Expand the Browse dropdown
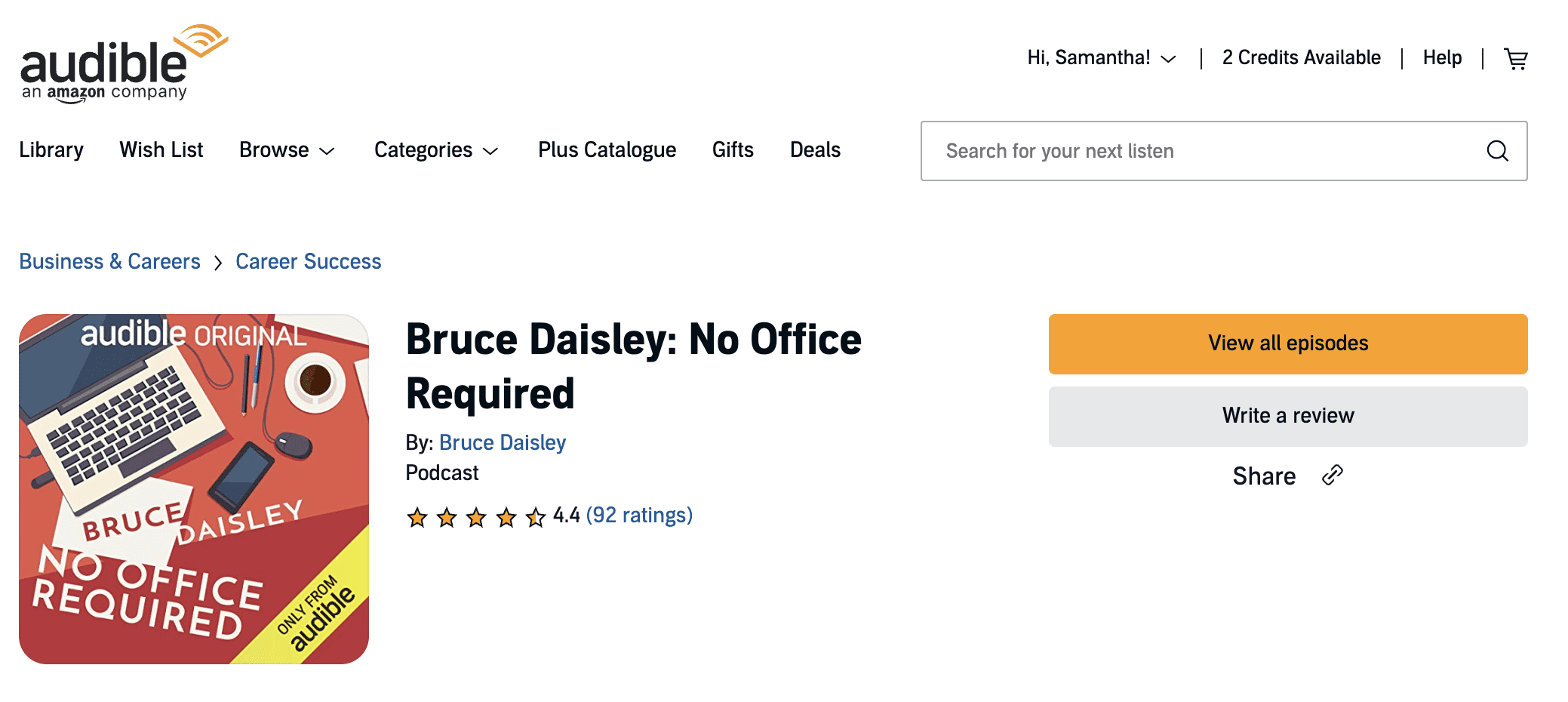The image size is (1568, 702). pyautogui.click(x=287, y=150)
